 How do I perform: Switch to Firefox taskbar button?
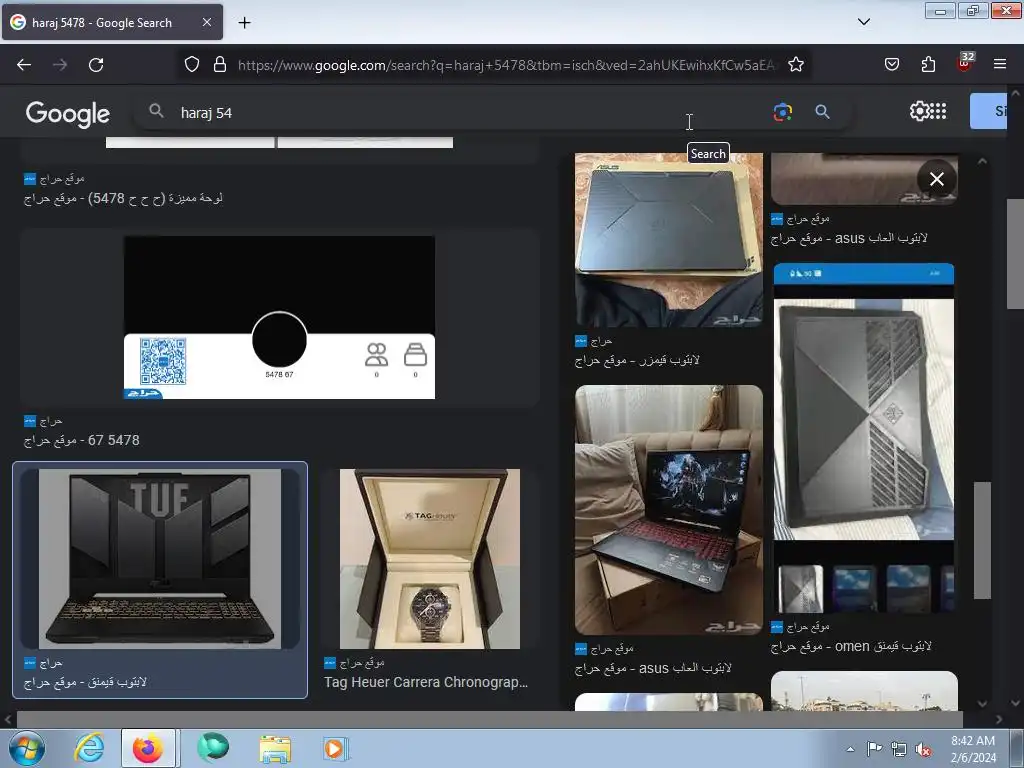pos(148,748)
